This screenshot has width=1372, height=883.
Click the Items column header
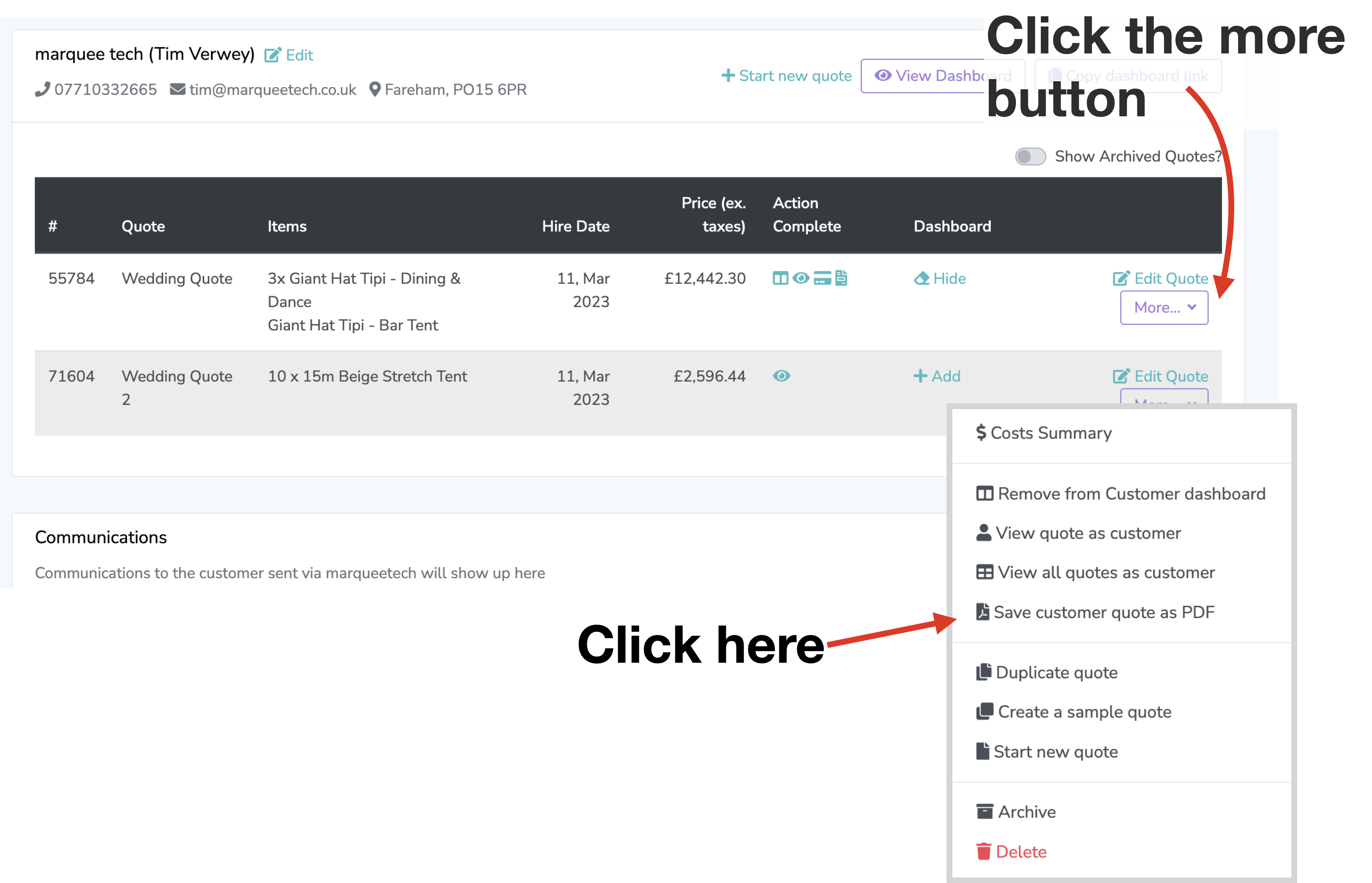(287, 226)
